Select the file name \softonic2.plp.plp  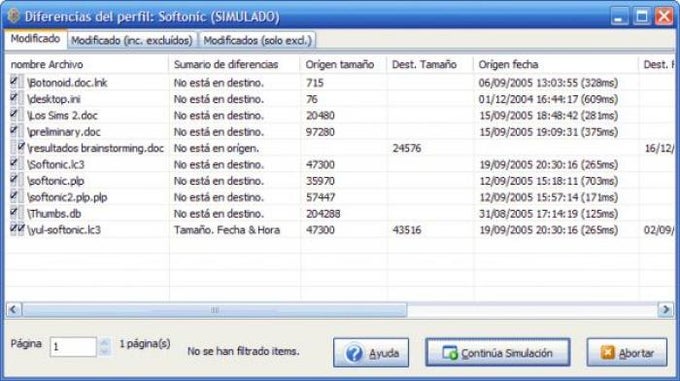coord(67,198)
